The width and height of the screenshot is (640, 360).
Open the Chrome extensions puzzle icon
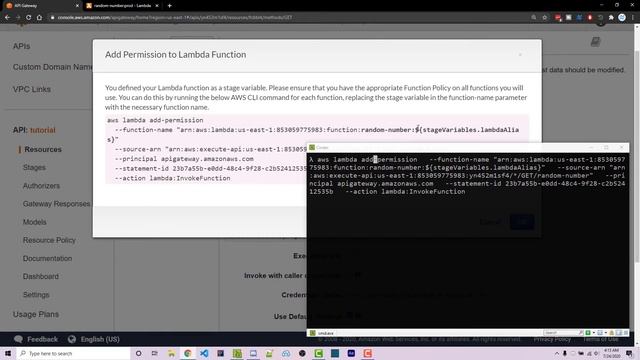[611, 18]
